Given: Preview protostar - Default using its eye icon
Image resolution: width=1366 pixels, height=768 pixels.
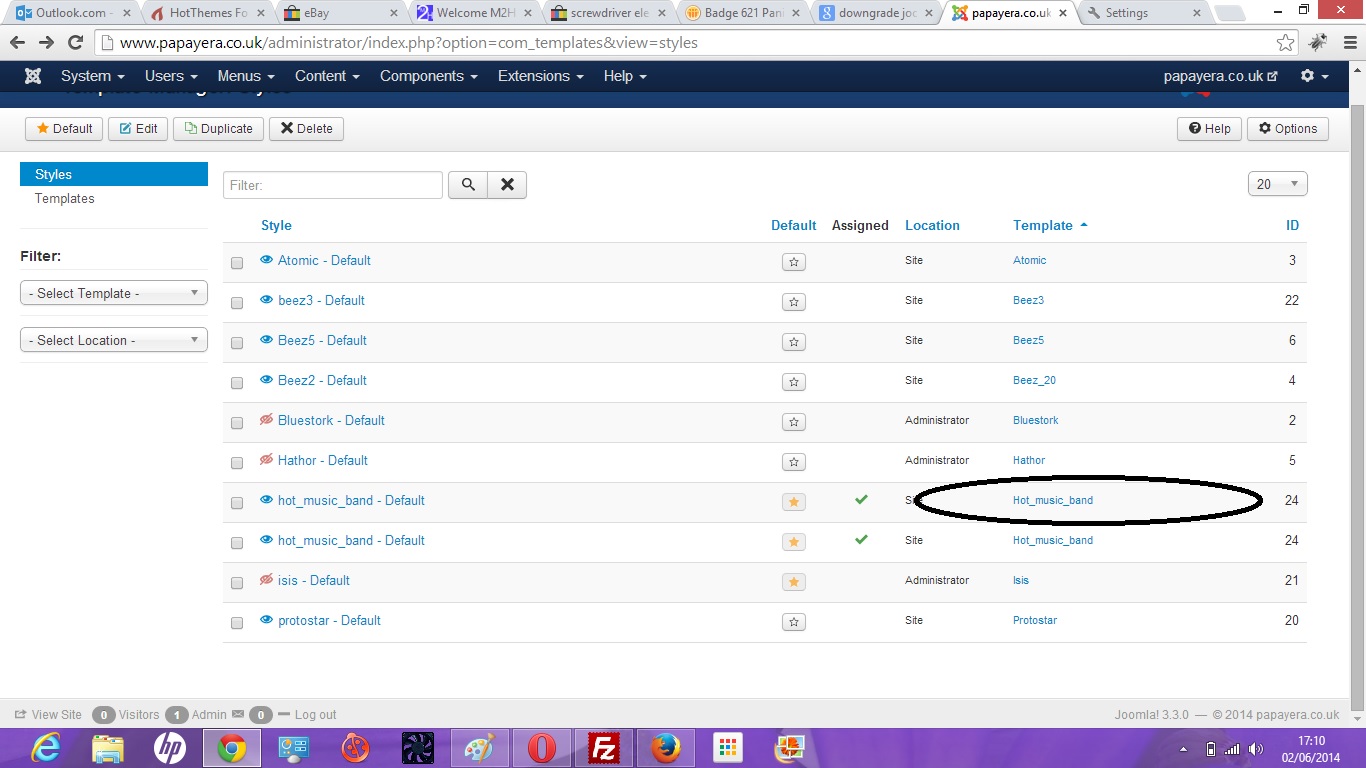Looking at the screenshot, I should coord(266,620).
